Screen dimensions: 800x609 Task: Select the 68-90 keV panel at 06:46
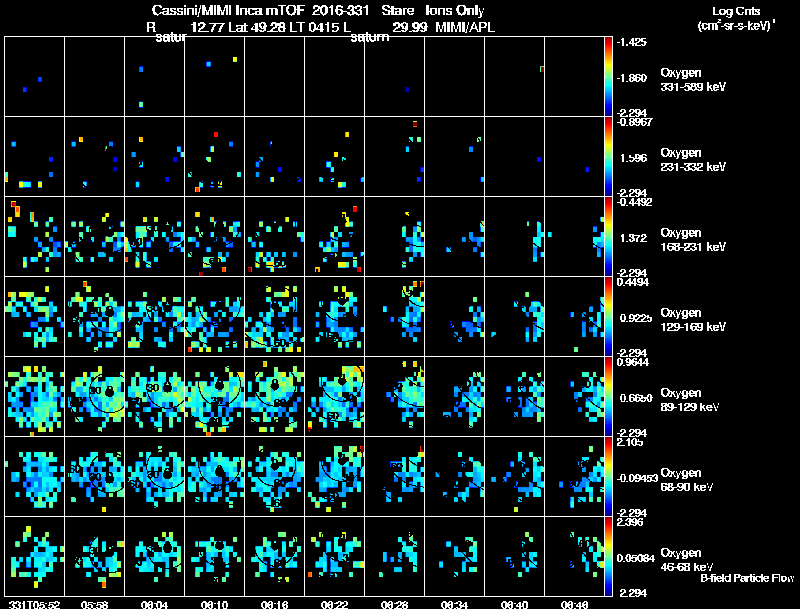coord(574,476)
